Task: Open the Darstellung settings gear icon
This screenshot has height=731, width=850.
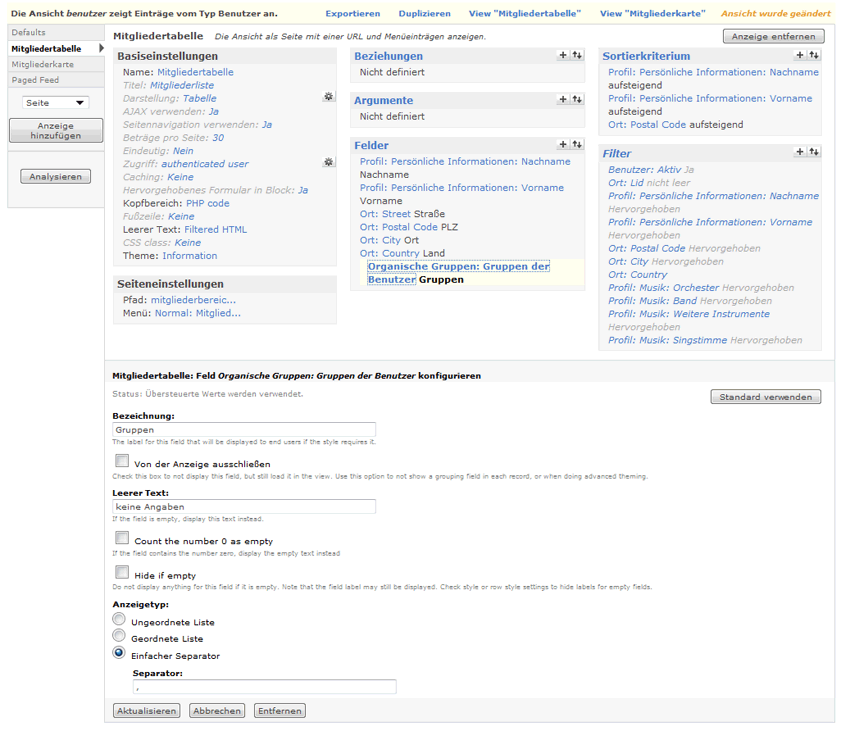Action: [x=328, y=97]
